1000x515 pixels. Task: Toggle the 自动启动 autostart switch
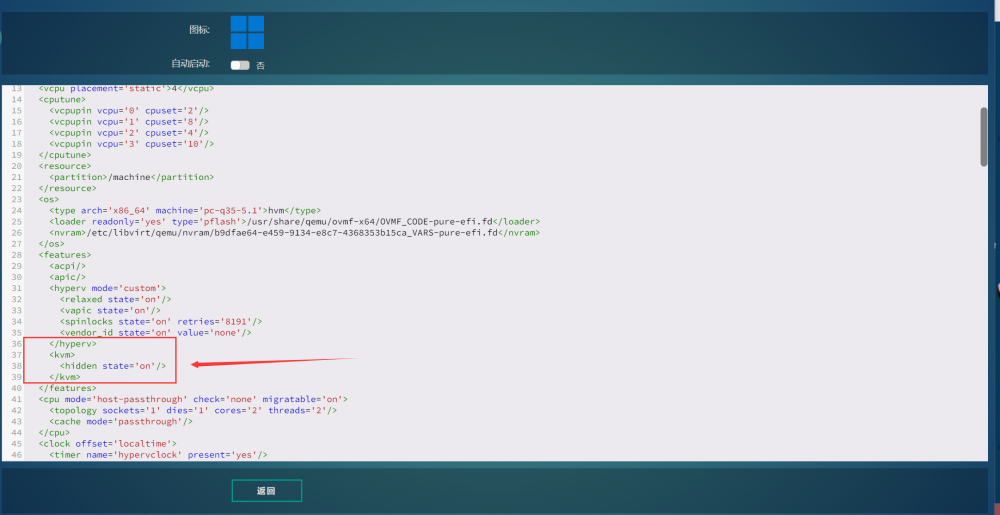click(240, 65)
